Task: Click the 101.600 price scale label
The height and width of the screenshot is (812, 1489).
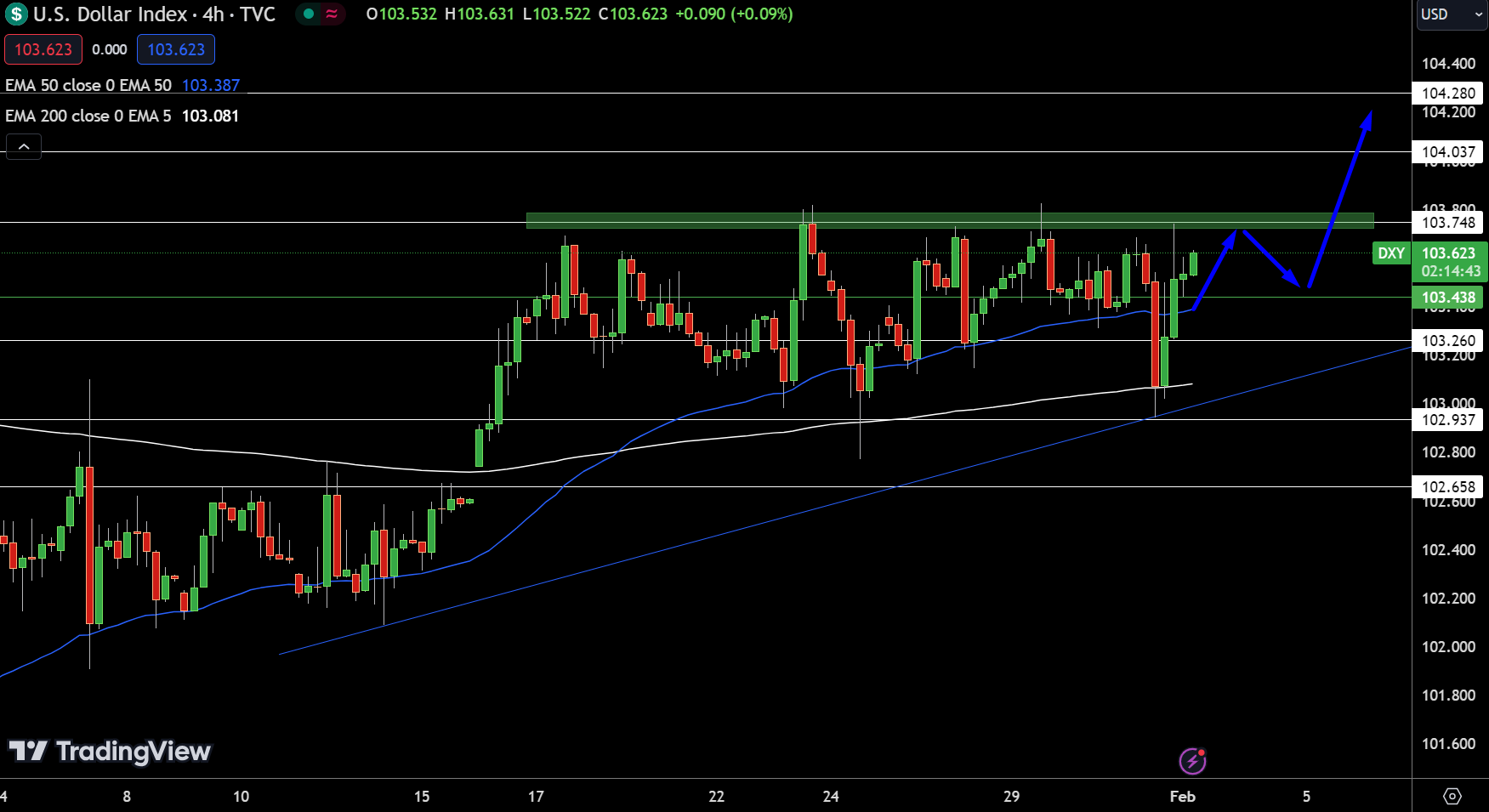Action: pyautogui.click(x=1448, y=744)
